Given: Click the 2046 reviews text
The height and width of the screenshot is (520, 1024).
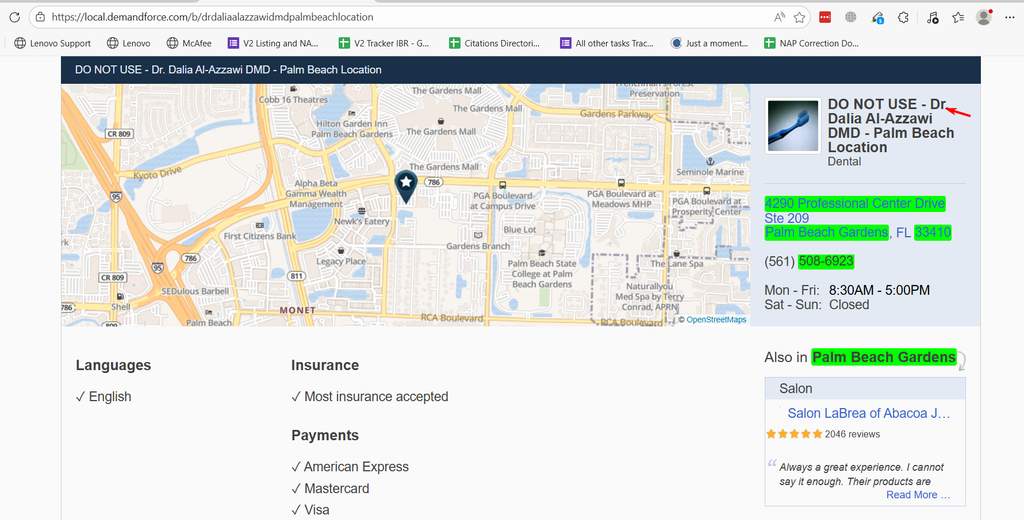Looking at the screenshot, I should pos(852,434).
